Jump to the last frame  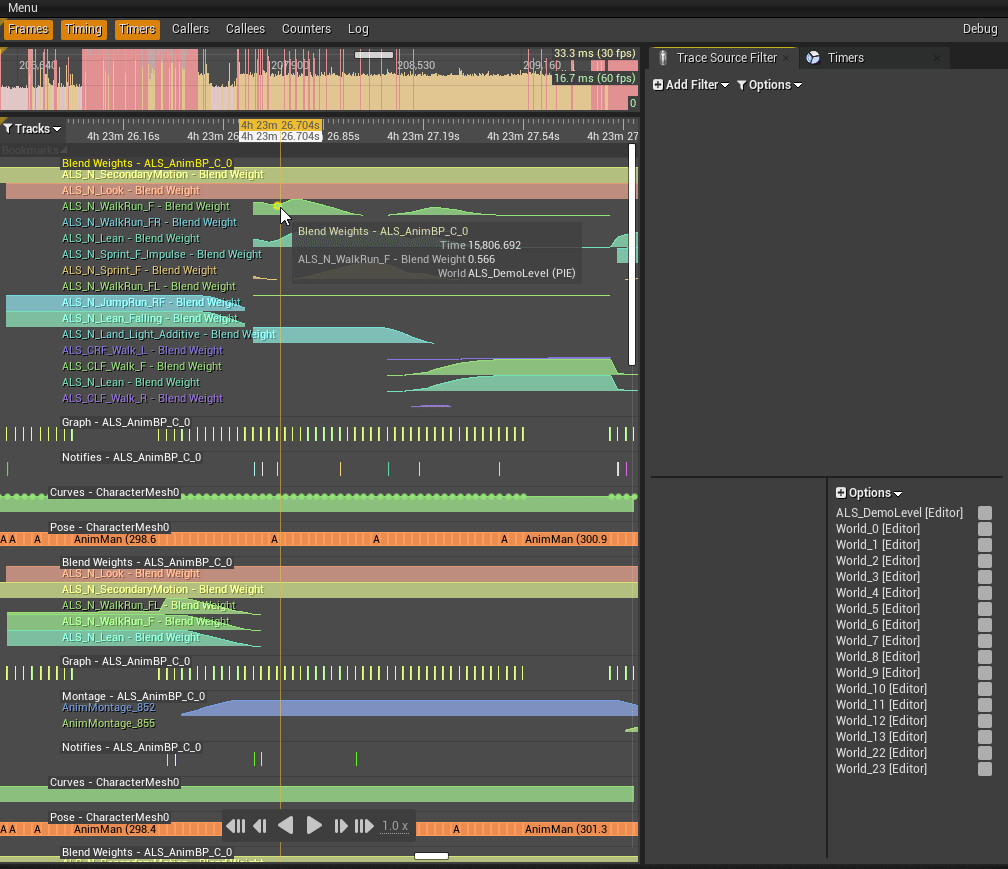[x=364, y=826]
